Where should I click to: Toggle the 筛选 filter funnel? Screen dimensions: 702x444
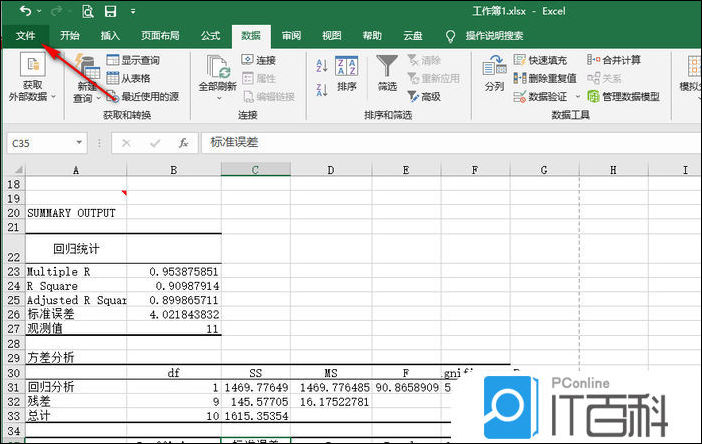387,73
